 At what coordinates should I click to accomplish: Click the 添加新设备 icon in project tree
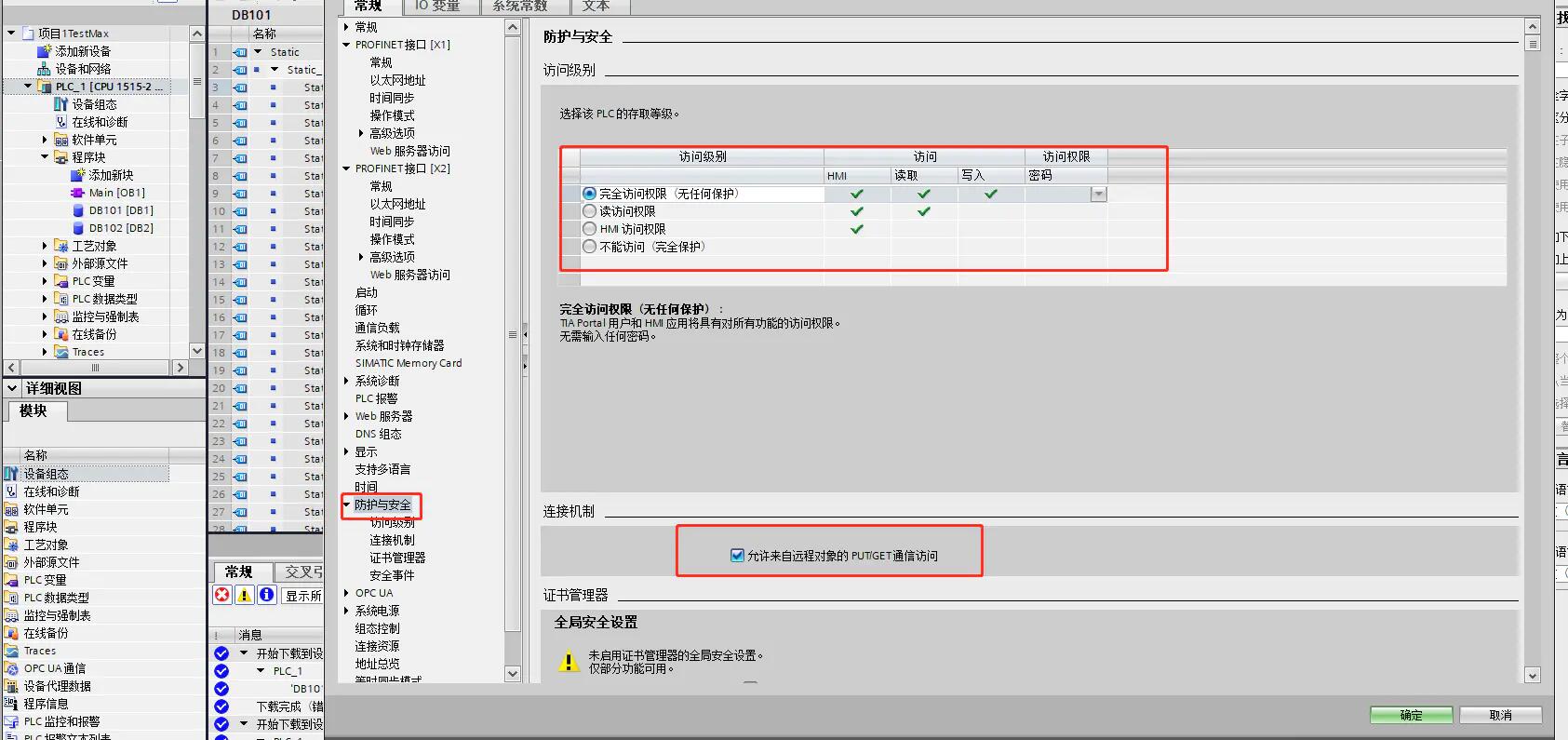pos(44,51)
